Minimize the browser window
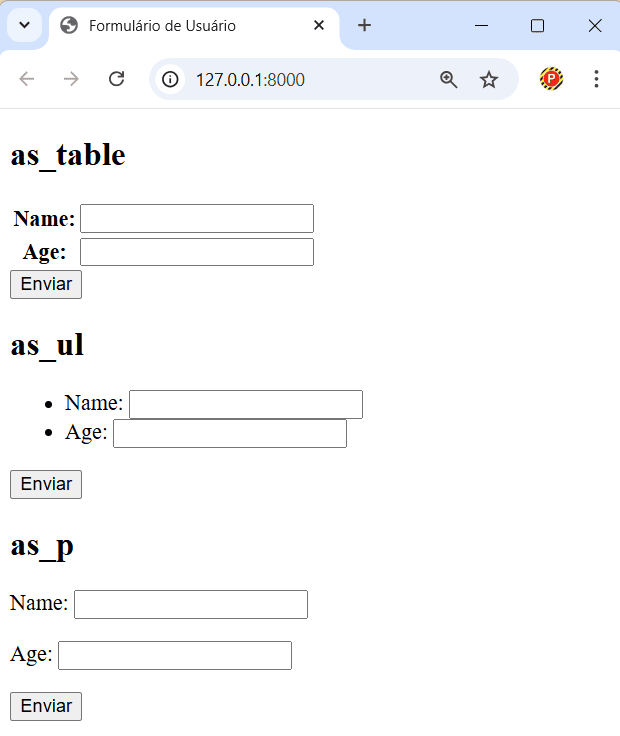Image resolution: width=620 pixels, height=736 pixels. tap(482, 25)
